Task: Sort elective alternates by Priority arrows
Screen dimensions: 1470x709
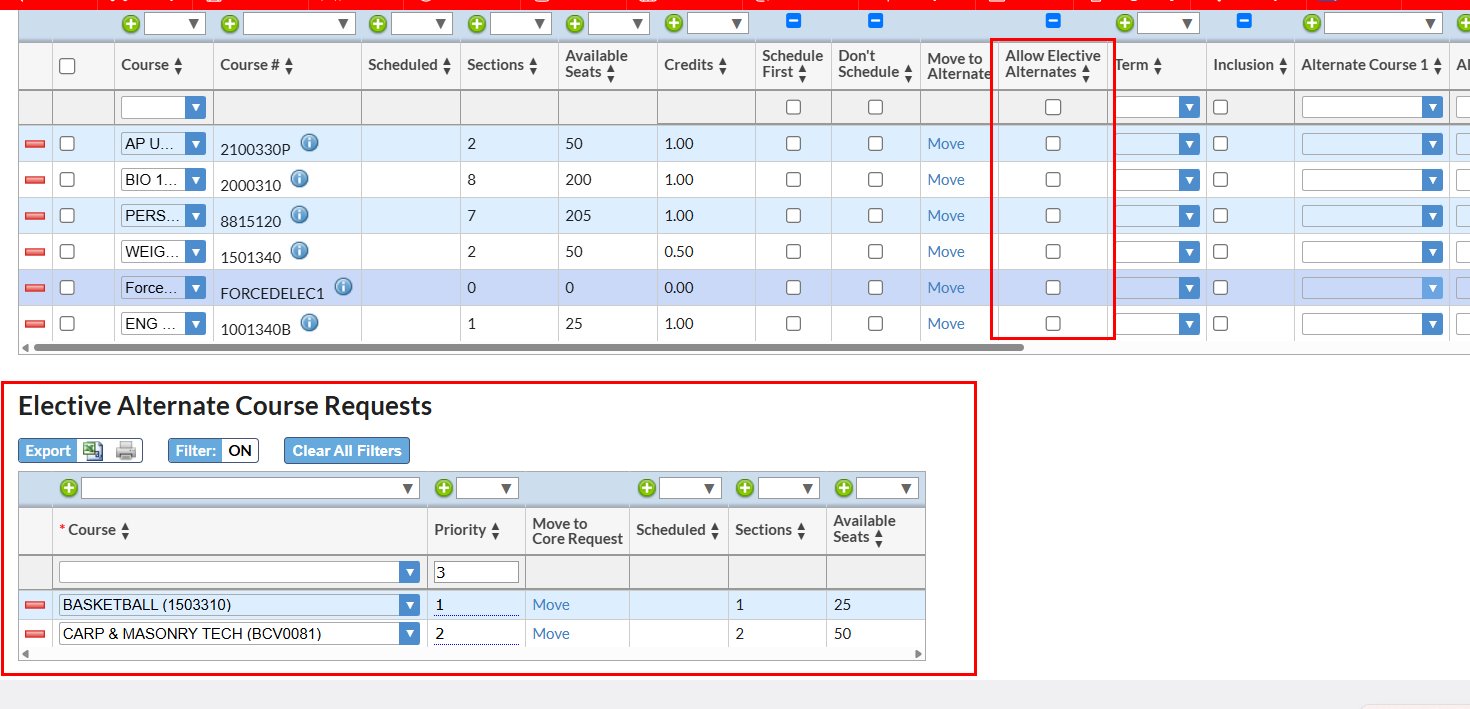Action: point(495,531)
